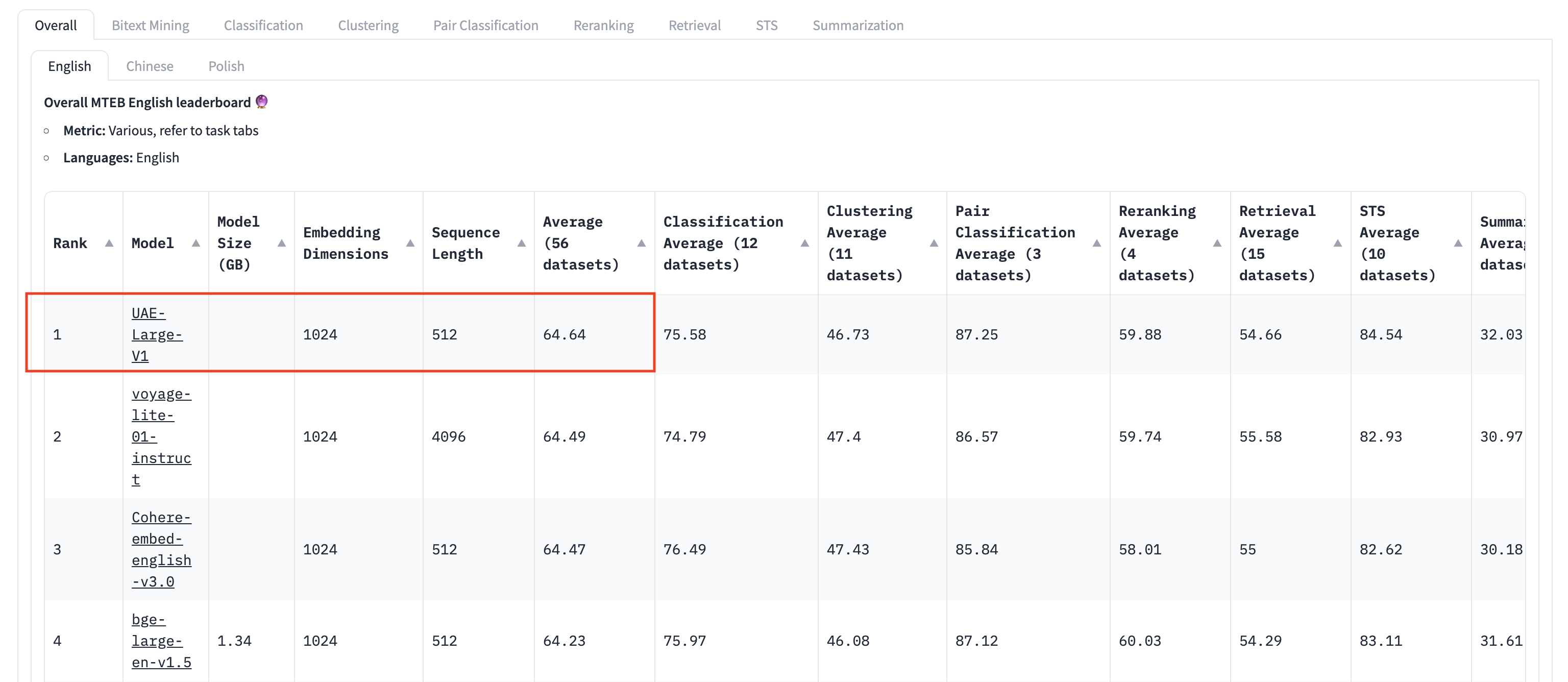Image resolution: width=1568 pixels, height=682 pixels.
Task: Sort by Sequence Length arrow icon
Action: (x=522, y=243)
